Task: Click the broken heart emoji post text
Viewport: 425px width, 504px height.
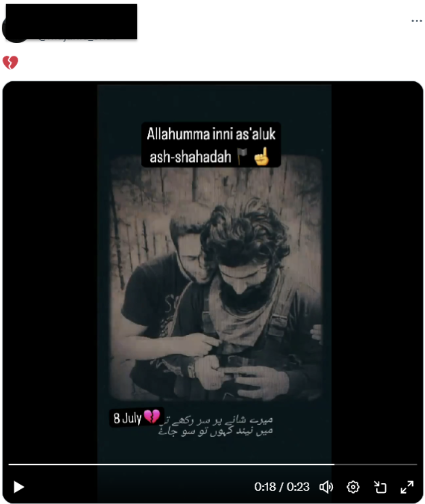Action: [10, 62]
